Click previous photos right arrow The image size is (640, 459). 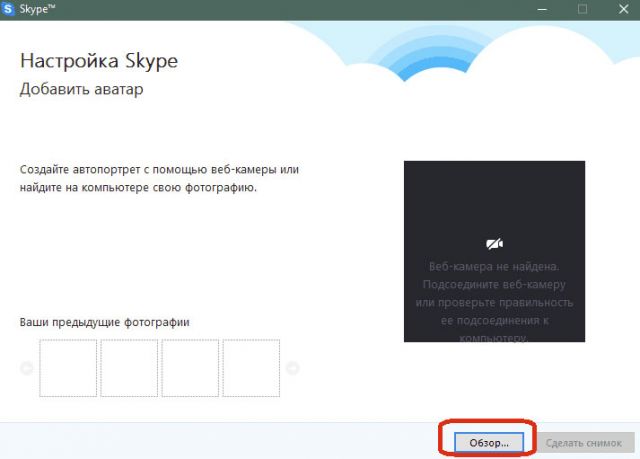tap(292, 368)
